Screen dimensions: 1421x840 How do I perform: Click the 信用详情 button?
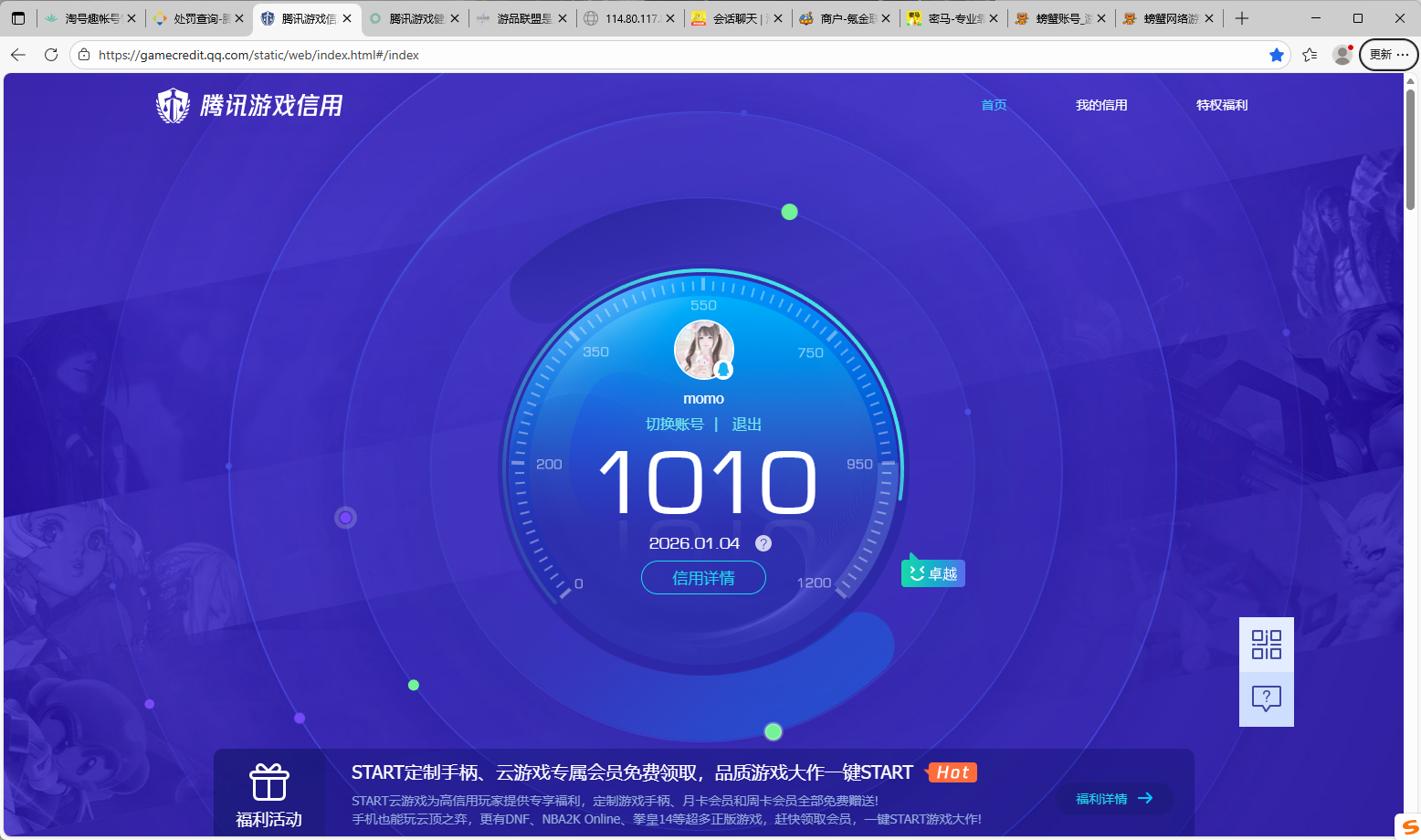pyautogui.click(x=703, y=577)
